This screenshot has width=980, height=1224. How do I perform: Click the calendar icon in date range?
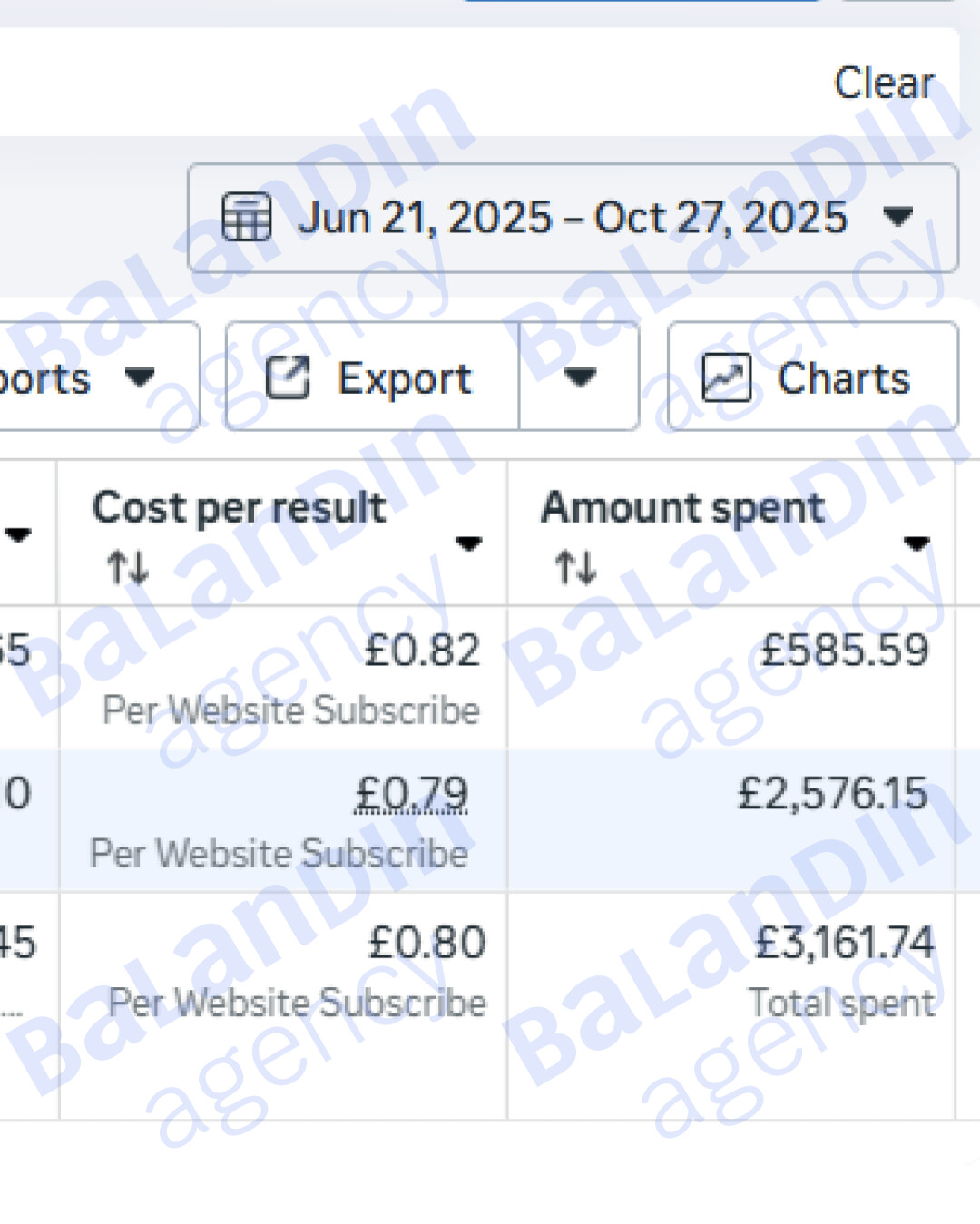[x=246, y=218]
